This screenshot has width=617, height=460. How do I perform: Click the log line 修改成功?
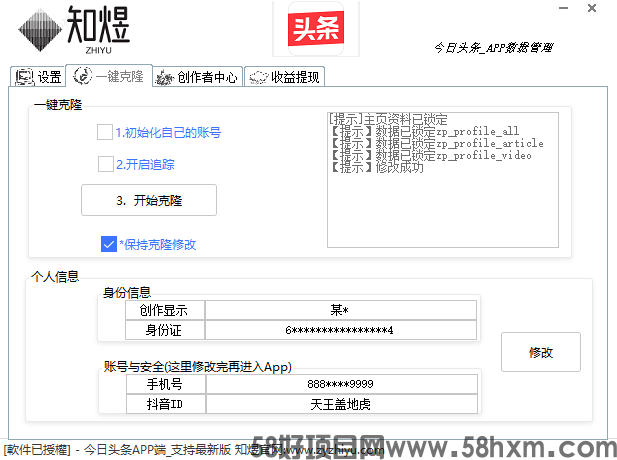point(377,167)
